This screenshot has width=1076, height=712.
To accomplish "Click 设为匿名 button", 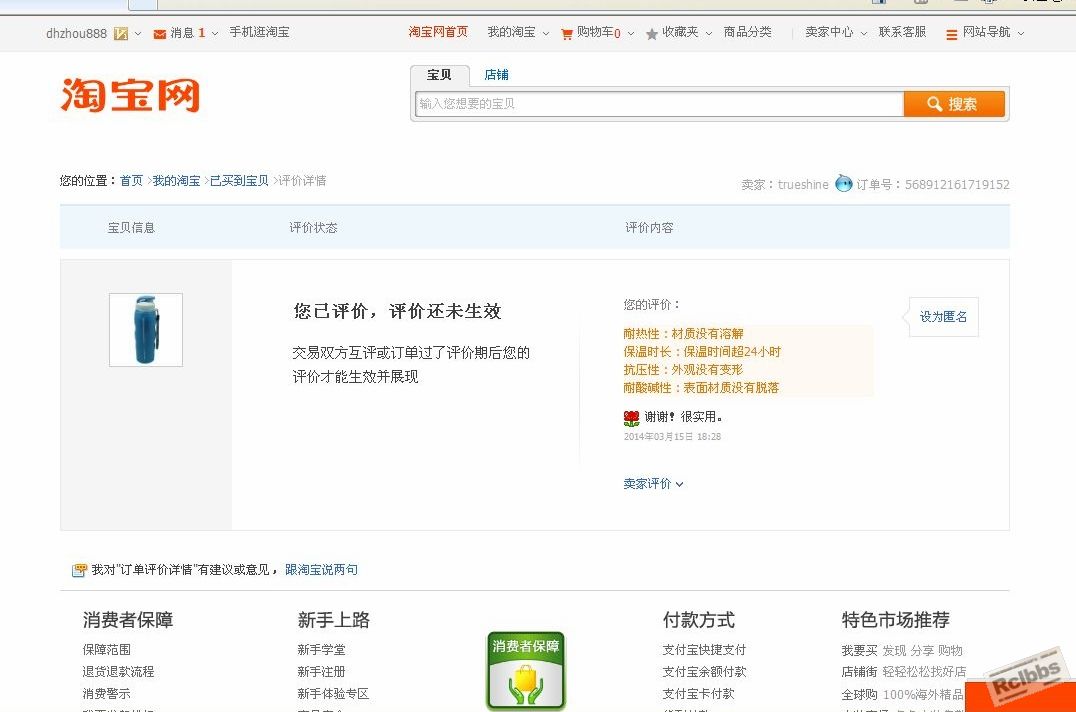I will point(944,317).
